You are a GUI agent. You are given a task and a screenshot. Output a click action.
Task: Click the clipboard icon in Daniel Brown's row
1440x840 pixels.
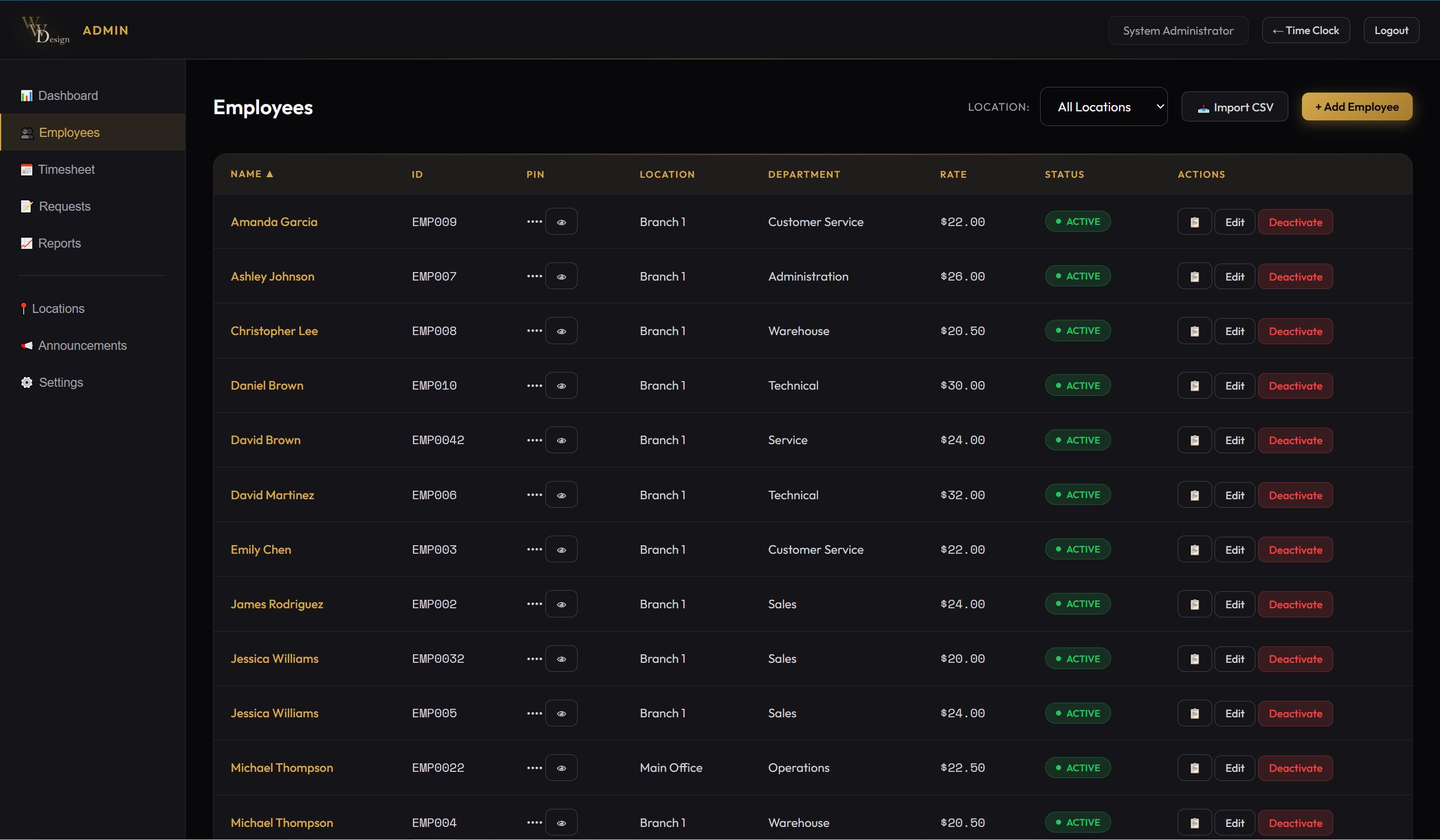[1193, 386]
